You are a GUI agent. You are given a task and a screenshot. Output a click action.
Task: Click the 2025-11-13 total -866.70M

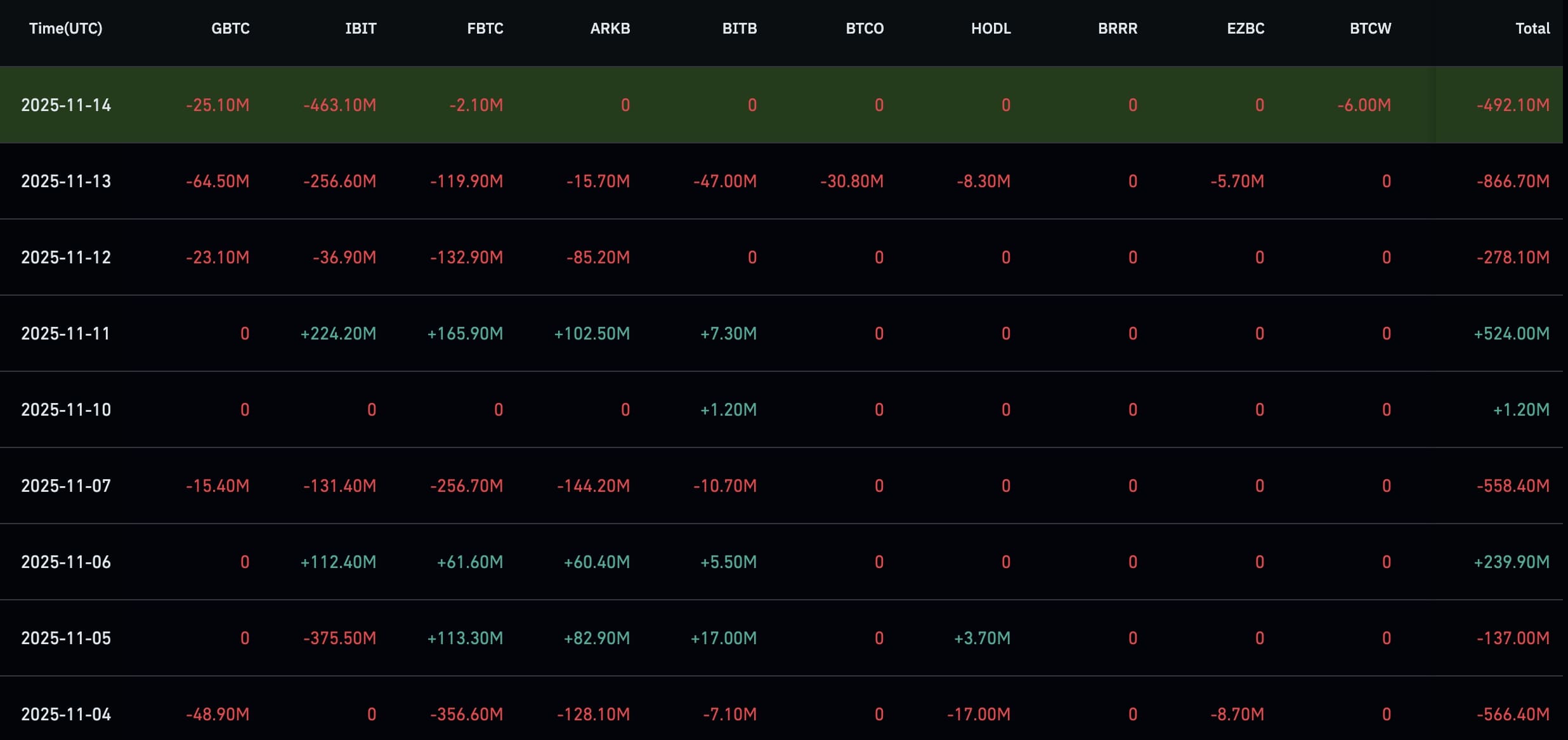tap(1512, 182)
